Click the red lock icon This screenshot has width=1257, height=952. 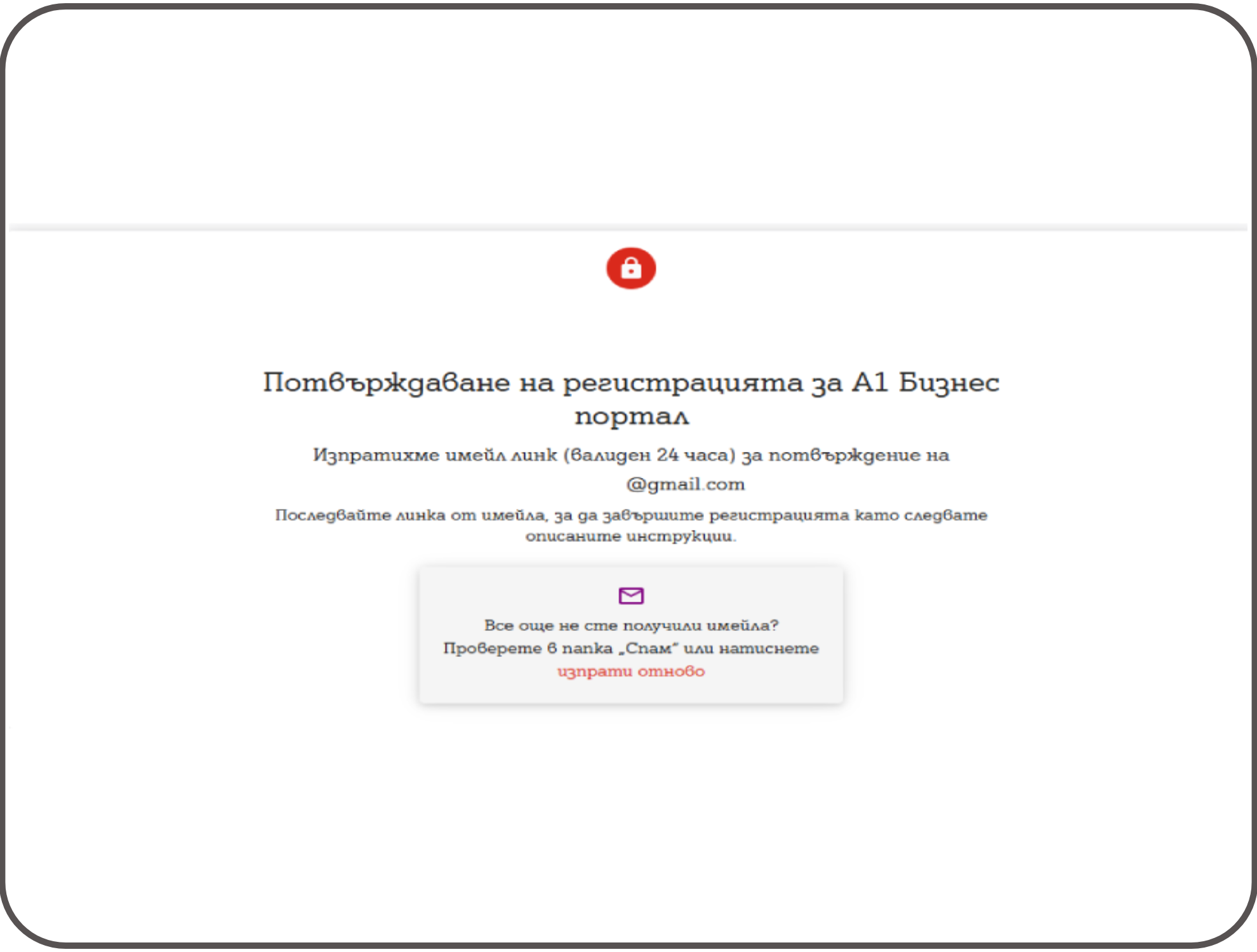630,268
